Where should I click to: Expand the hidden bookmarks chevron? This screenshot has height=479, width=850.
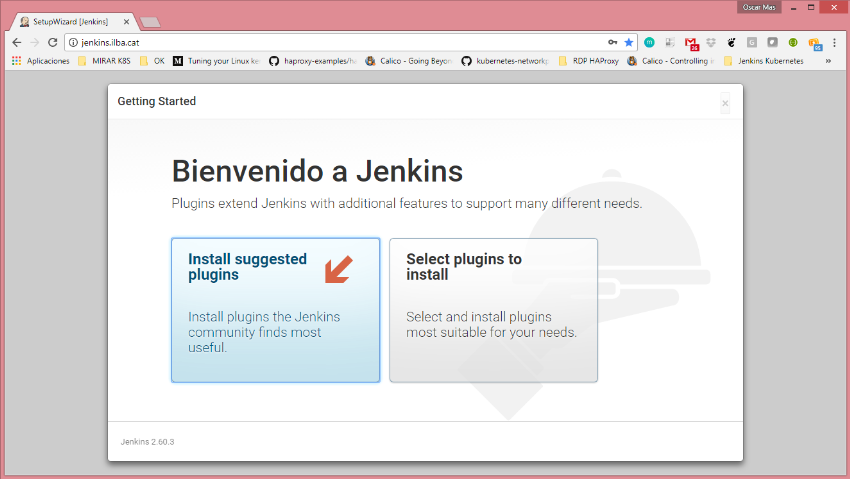click(828, 61)
